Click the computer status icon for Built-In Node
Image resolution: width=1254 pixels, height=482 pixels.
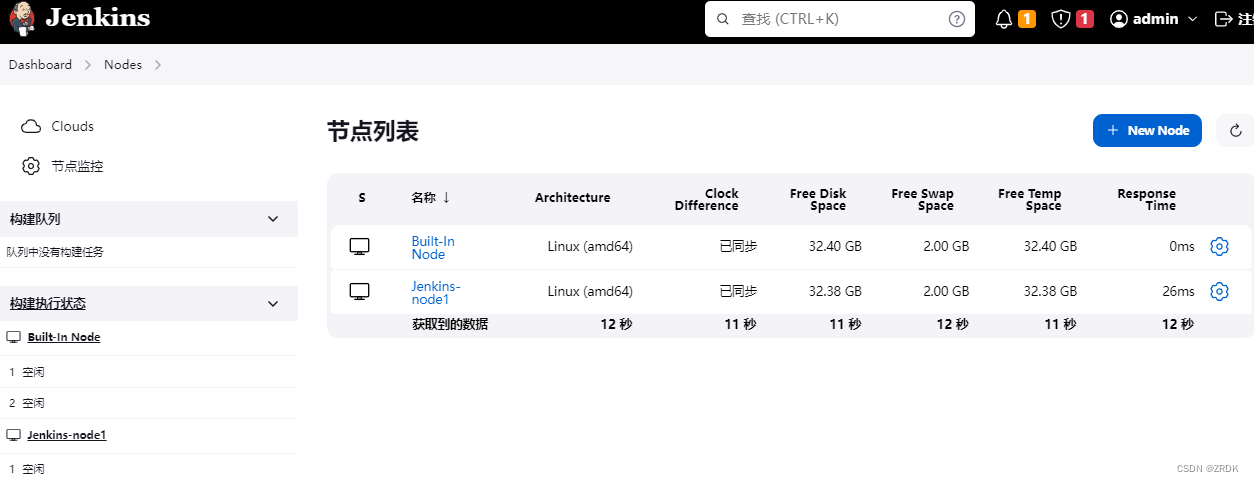click(360, 247)
